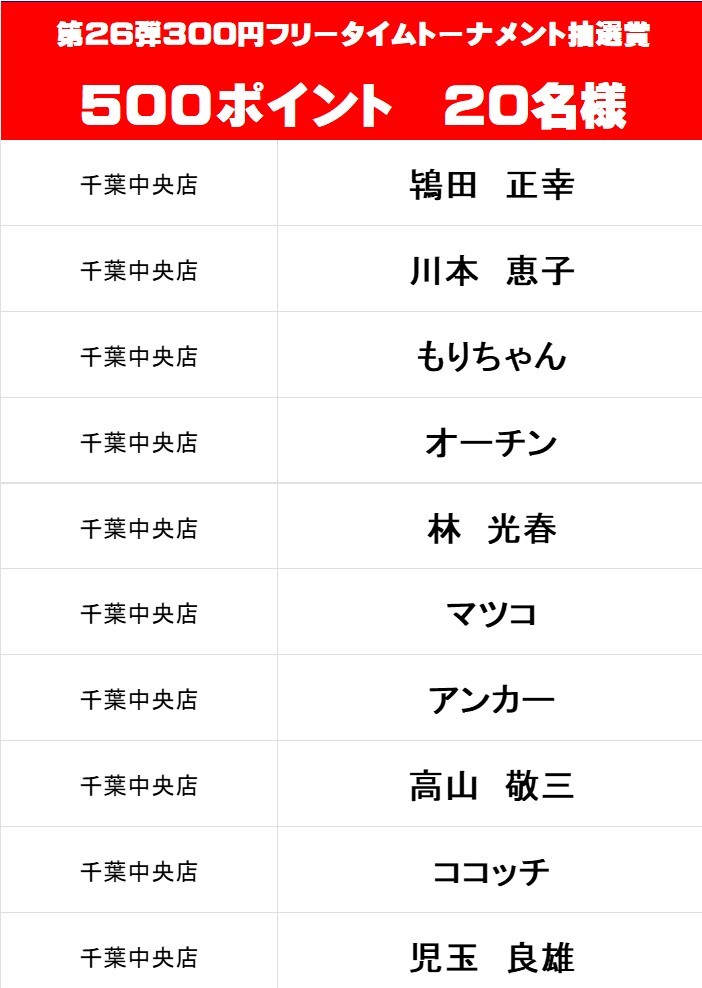Image resolution: width=702 pixels, height=988 pixels.
Task: Click winner name 川本 恵子
Action: (492, 271)
